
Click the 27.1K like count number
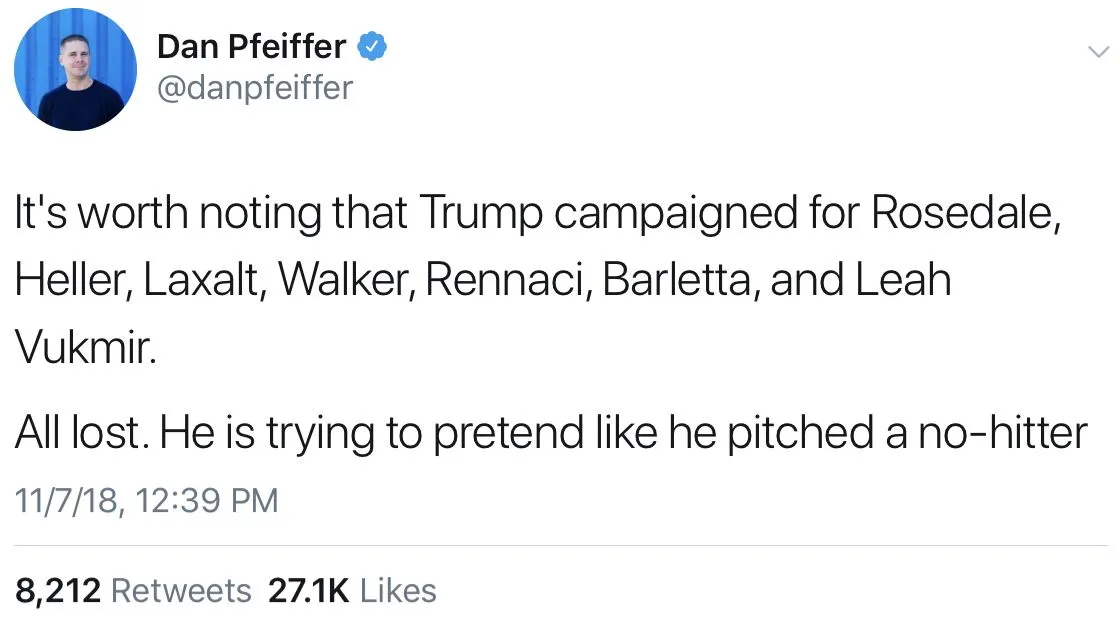[x=309, y=590]
